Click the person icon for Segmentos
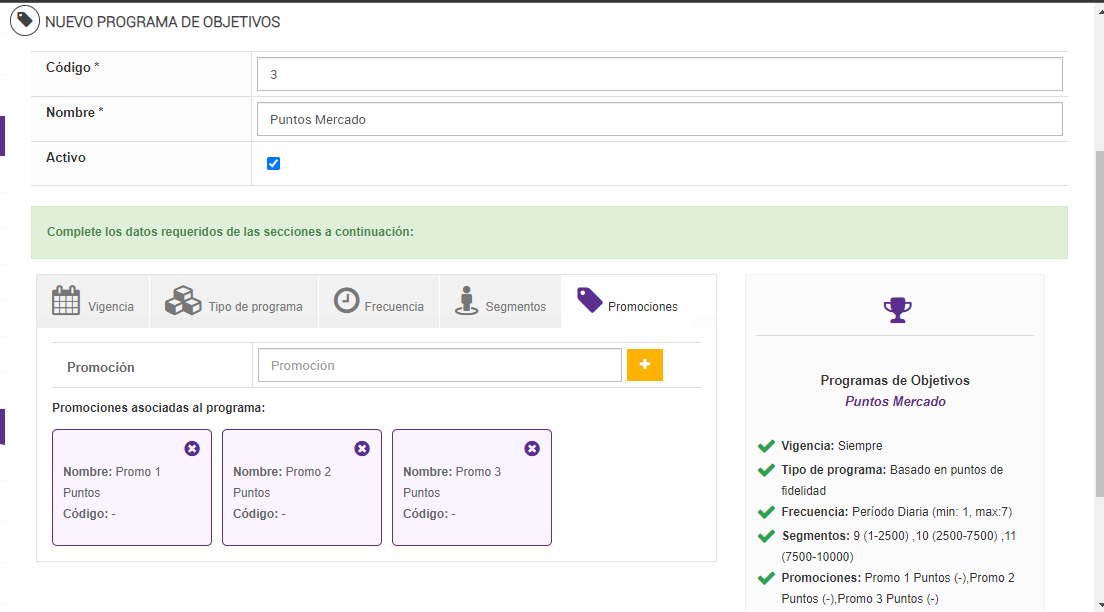 coord(464,301)
